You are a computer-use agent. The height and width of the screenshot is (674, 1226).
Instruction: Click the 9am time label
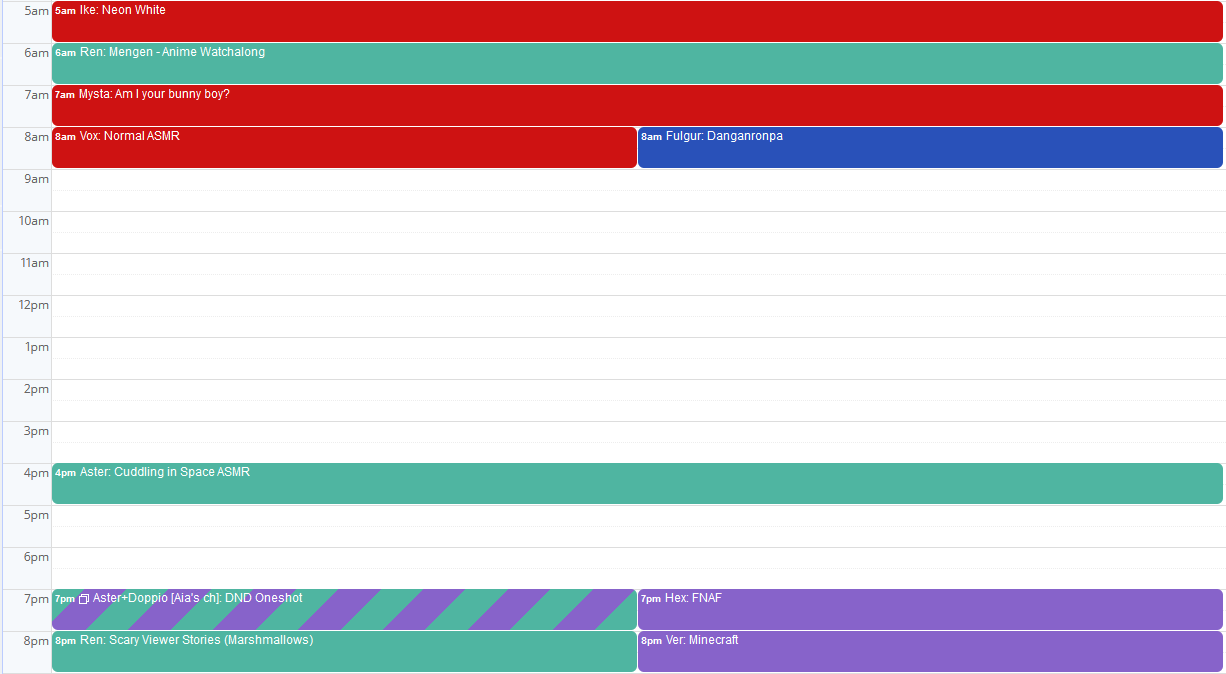(x=37, y=179)
